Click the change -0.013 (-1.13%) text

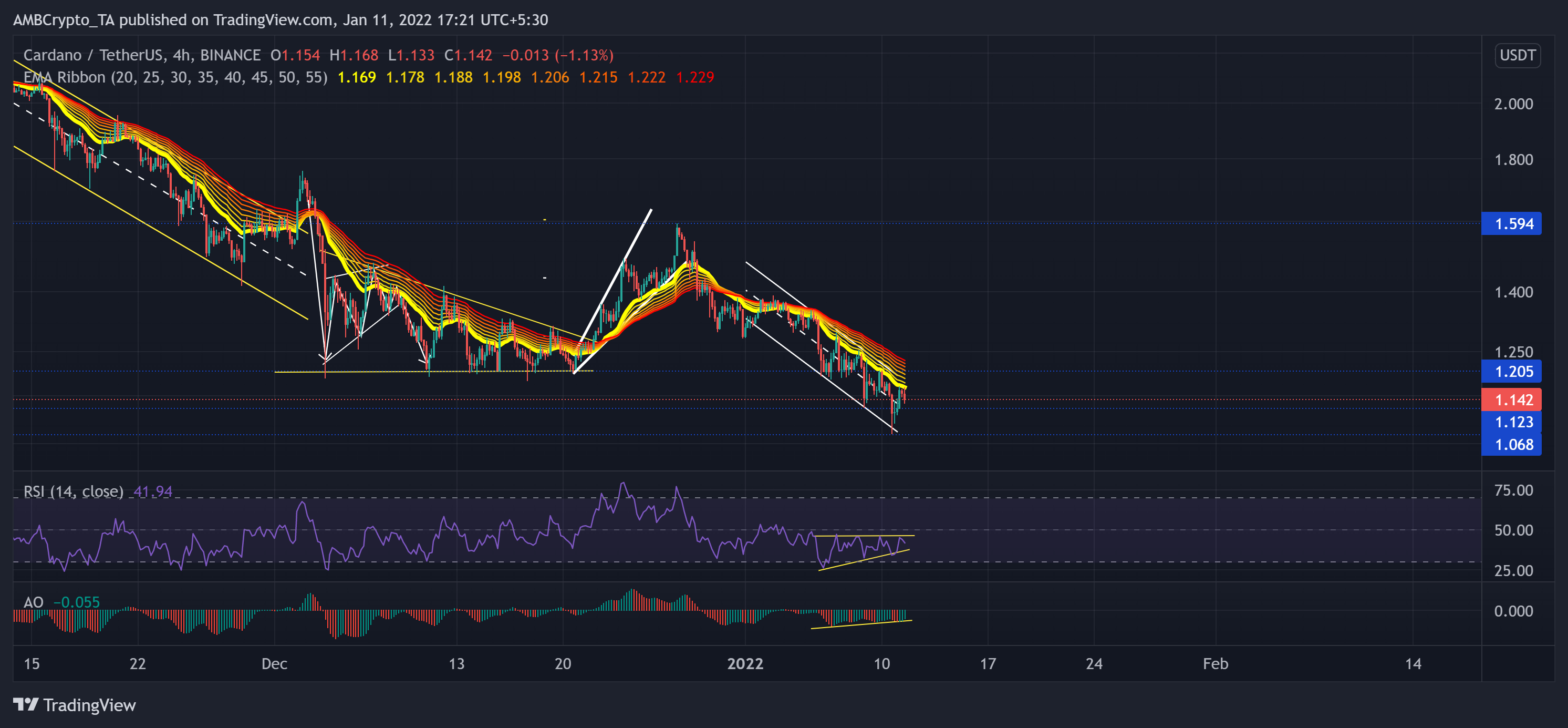tap(557, 55)
